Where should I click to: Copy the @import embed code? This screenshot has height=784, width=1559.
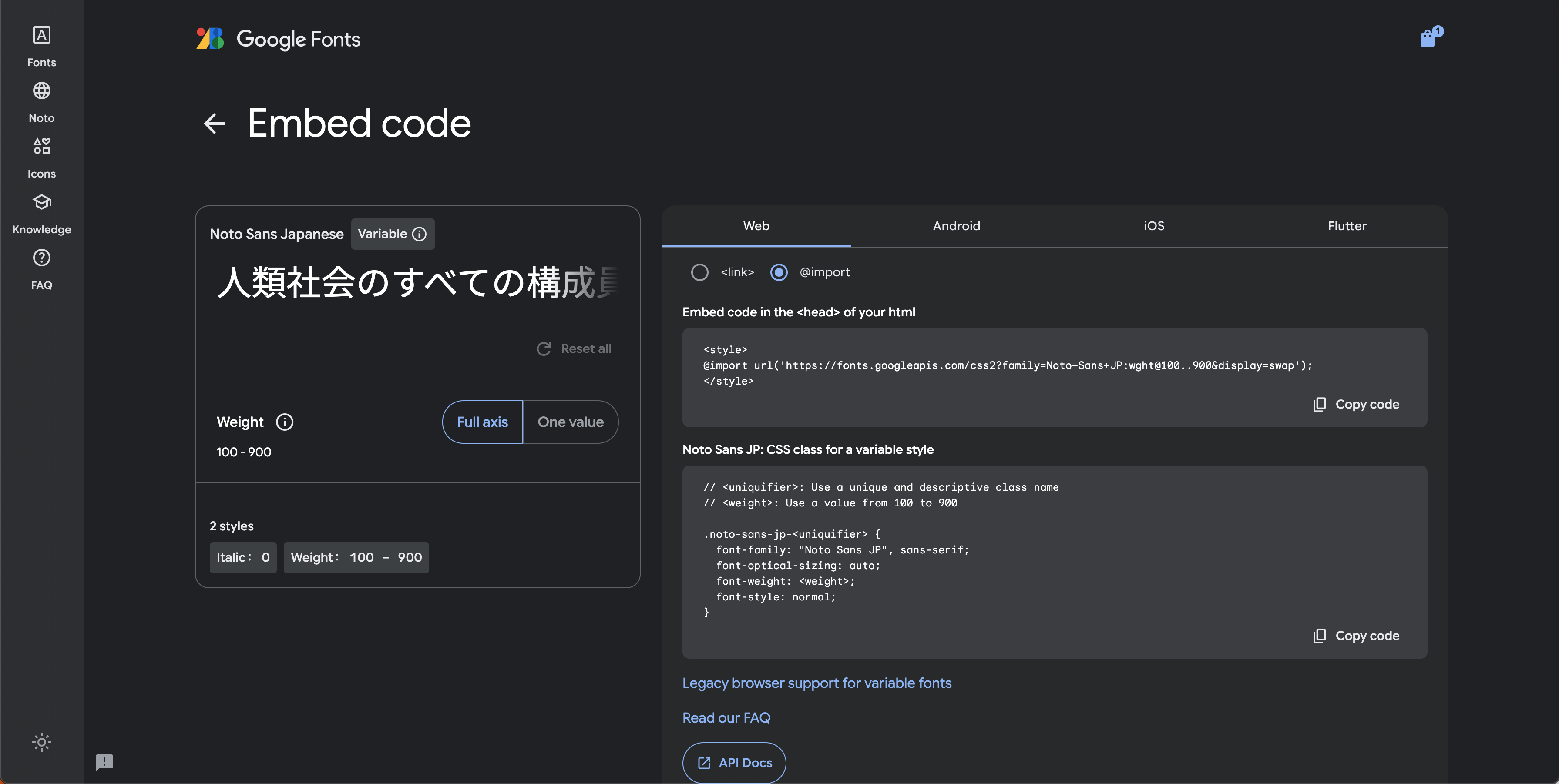point(1356,404)
